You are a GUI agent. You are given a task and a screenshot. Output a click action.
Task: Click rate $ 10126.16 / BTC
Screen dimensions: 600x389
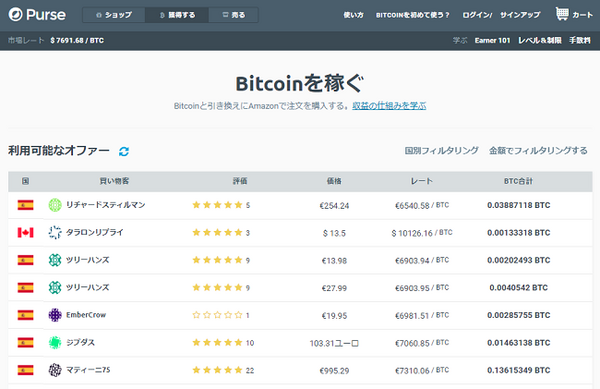point(422,233)
